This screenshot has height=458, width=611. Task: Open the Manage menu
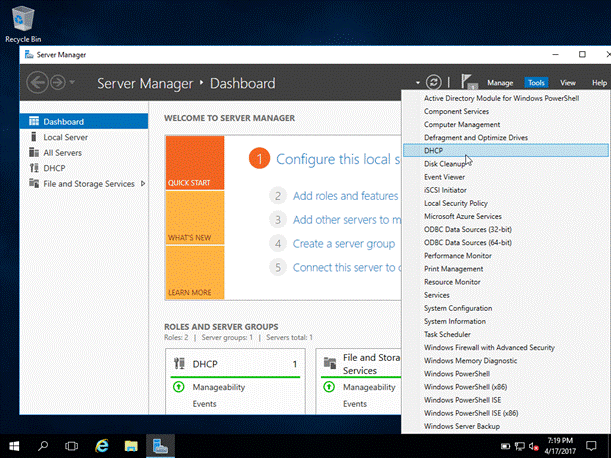pyautogui.click(x=500, y=83)
